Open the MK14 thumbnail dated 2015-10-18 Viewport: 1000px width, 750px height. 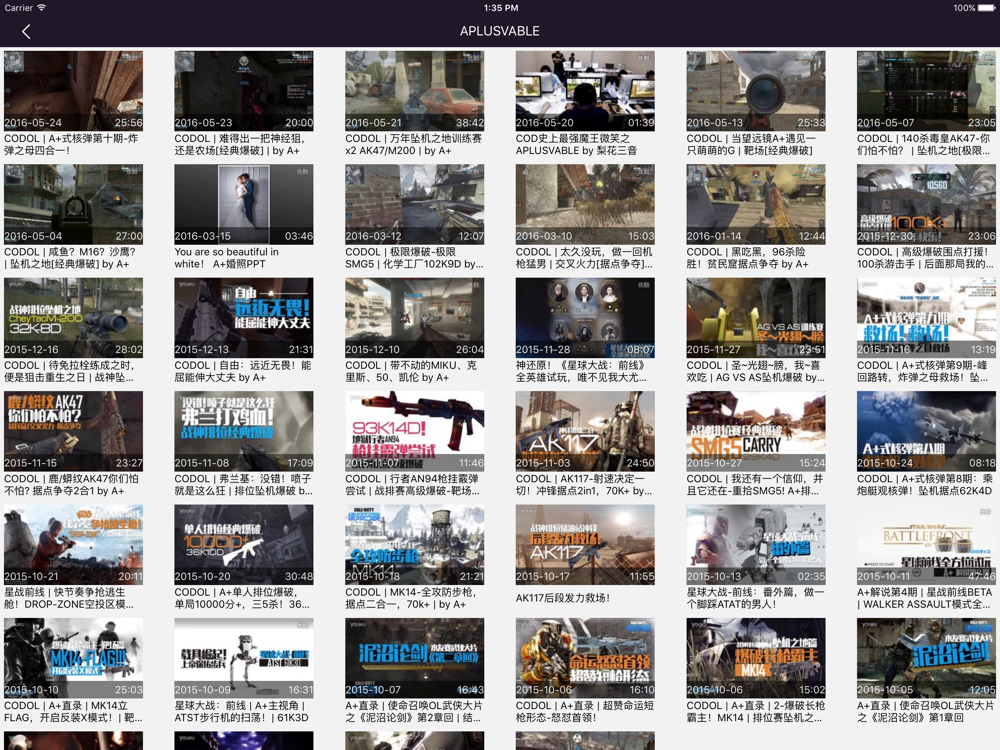coord(415,545)
